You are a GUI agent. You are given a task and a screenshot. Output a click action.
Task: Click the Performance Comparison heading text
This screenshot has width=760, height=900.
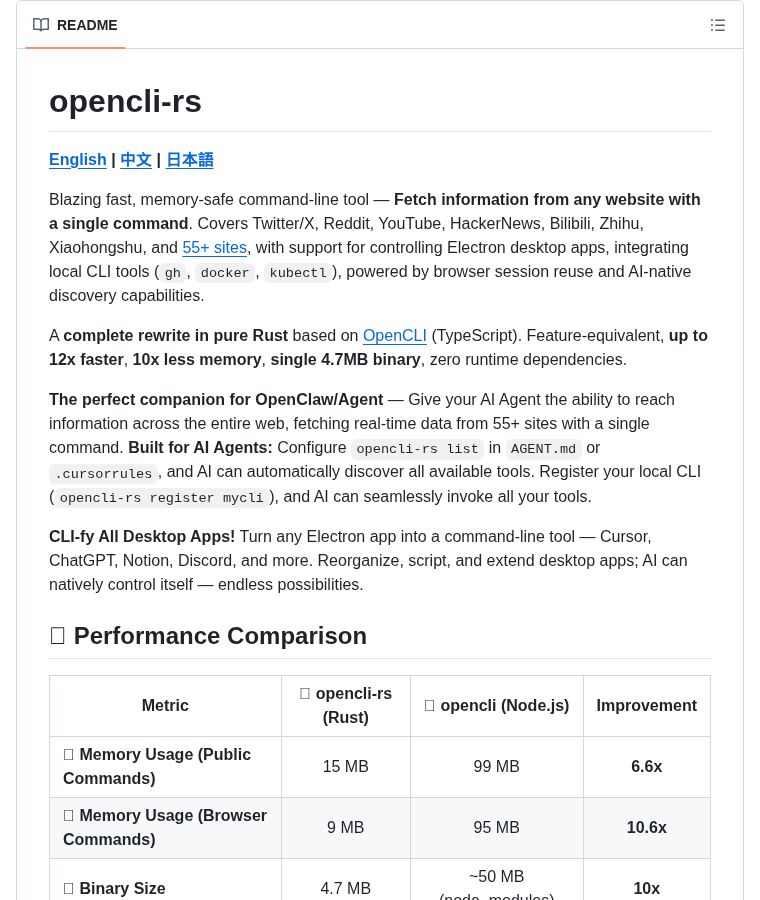(x=220, y=636)
